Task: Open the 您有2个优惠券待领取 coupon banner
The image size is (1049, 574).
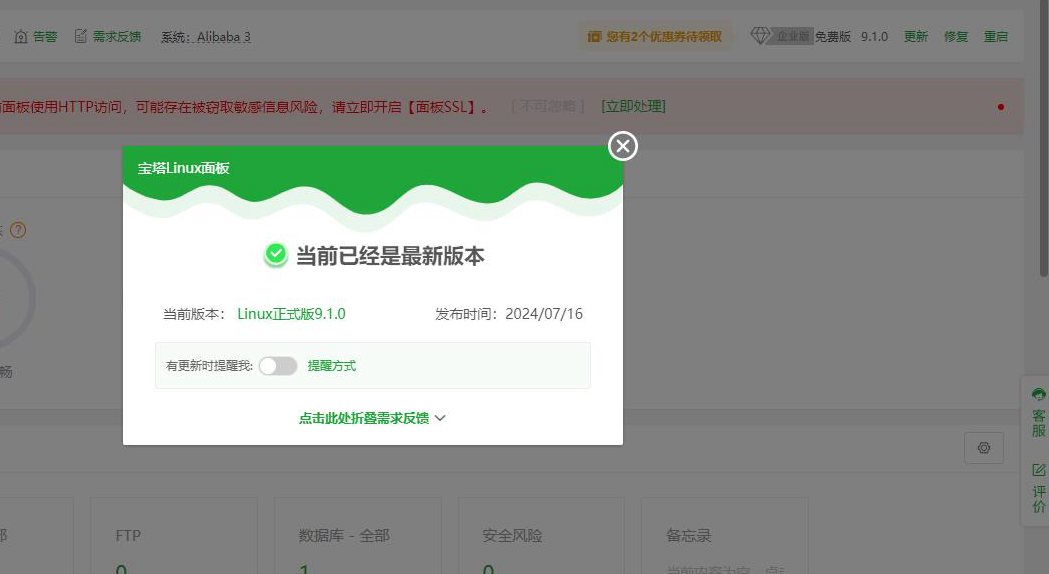Action: click(x=655, y=37)
